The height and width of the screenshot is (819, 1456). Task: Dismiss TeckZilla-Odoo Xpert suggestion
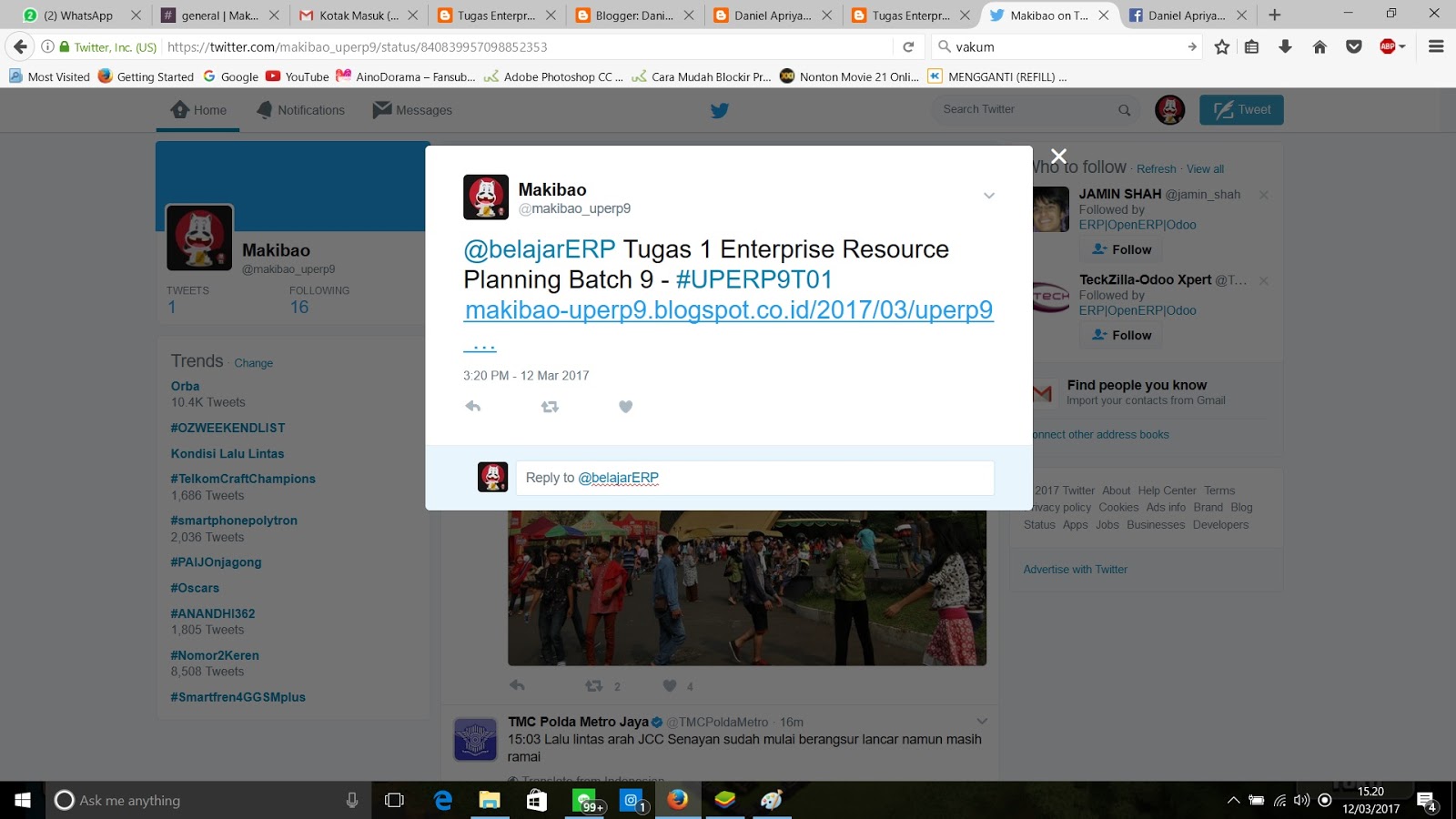1263,280
